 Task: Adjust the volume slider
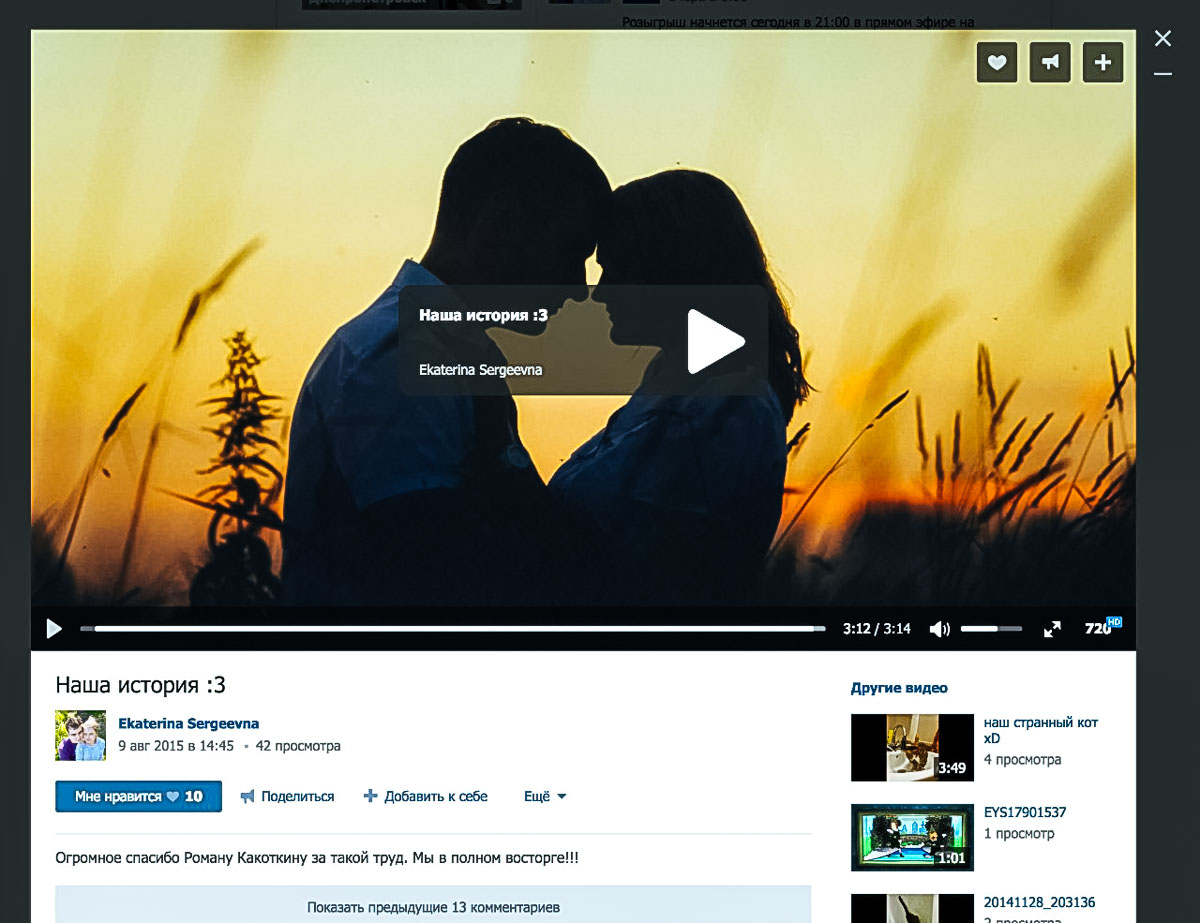[x=991, y=629]
